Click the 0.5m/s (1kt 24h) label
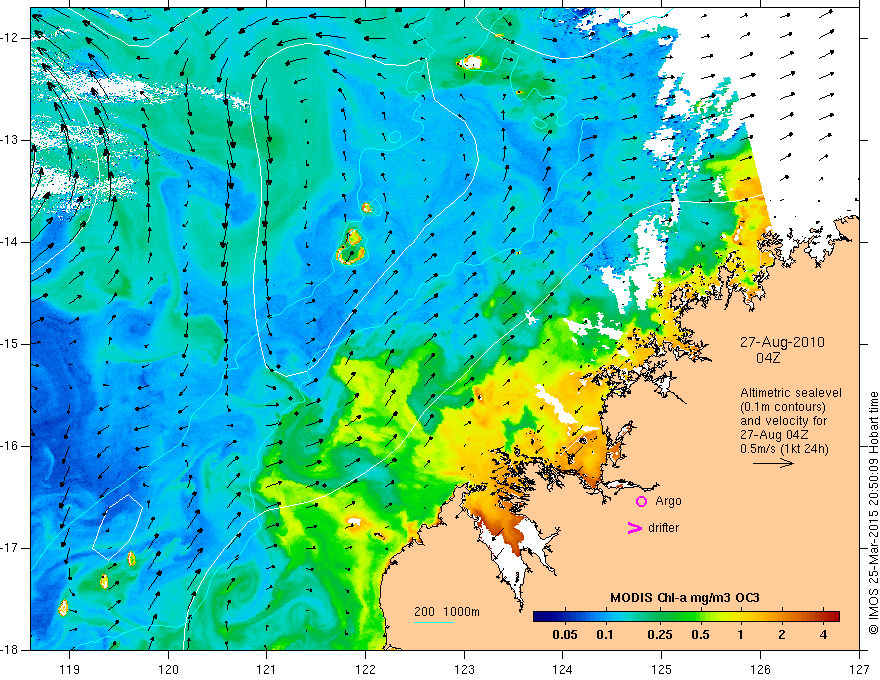880x680 pixels. [x=784, y=449]
